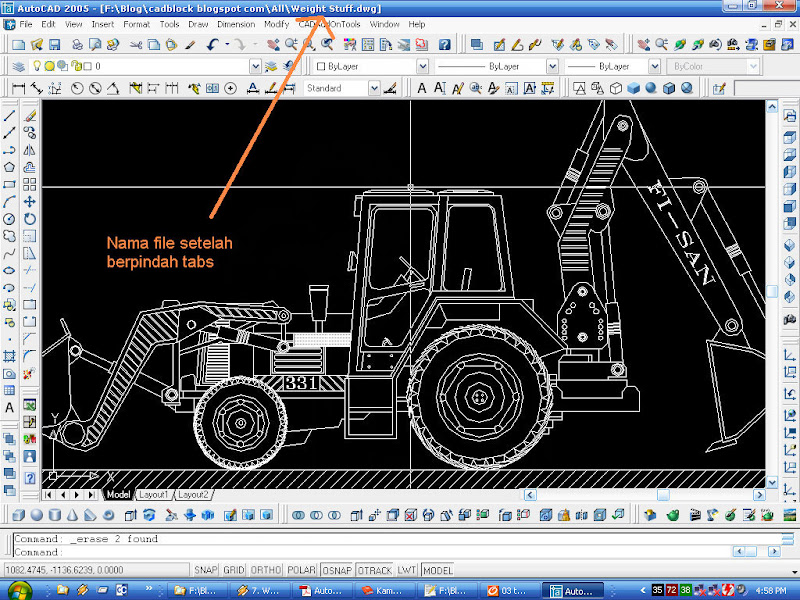The height and width of the screenshot is (600, 800).
Task: Toggle POLAR tracking
Action: [x=302, y=570]
